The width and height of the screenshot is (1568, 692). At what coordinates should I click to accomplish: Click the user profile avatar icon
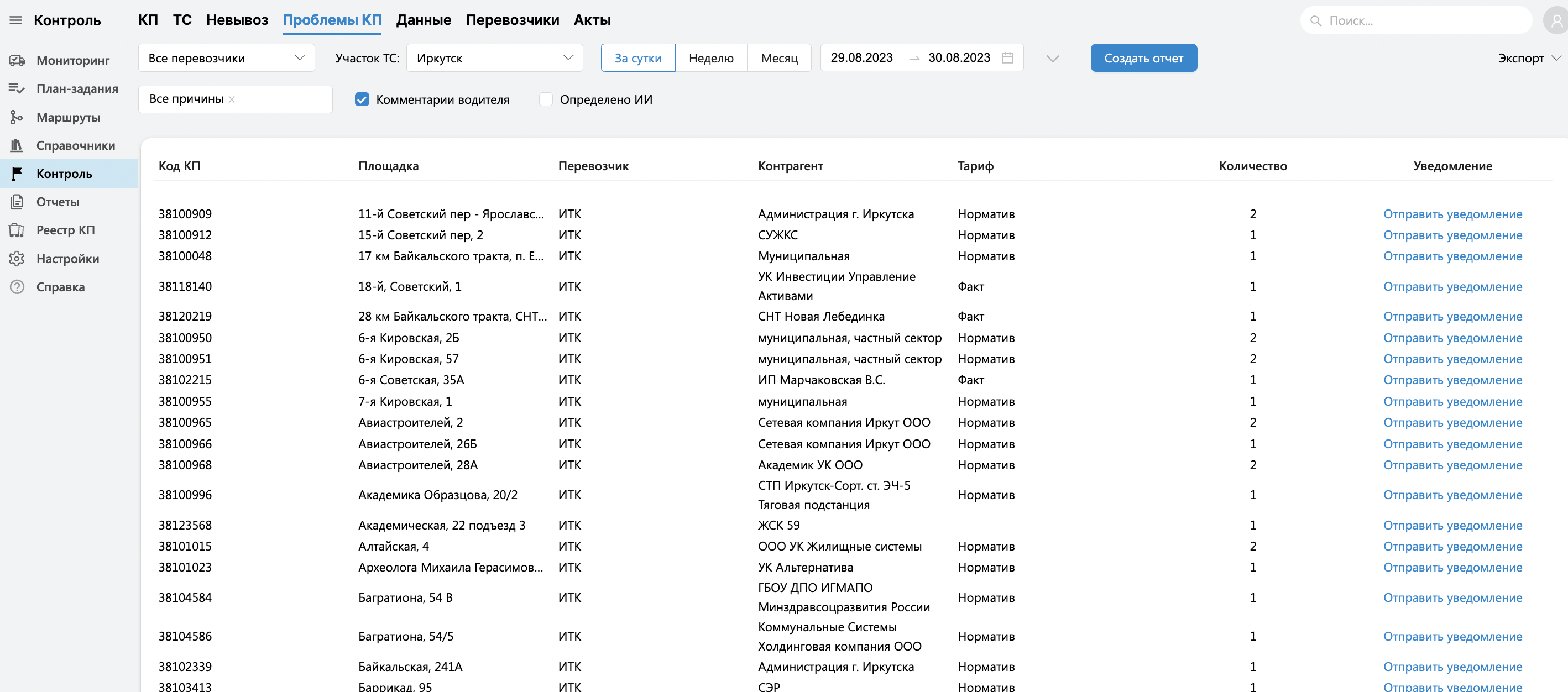click(x=1555, y=20)
